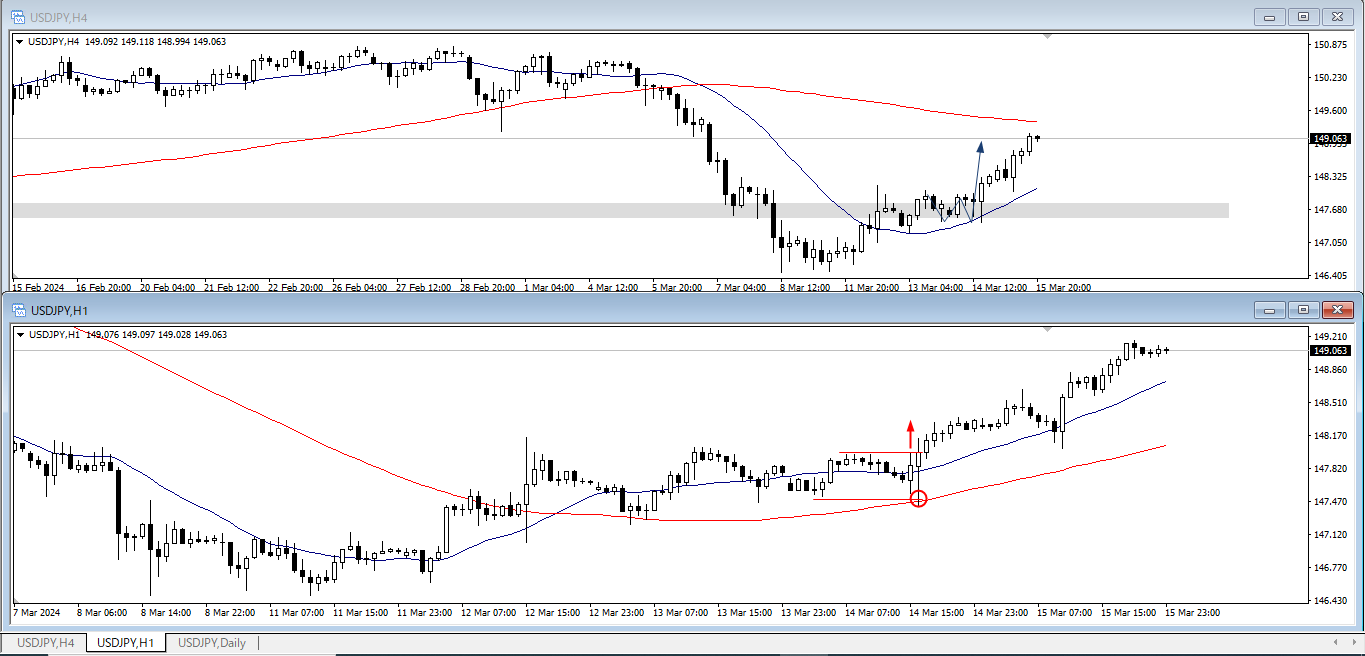Screen dimensions: 1365x656
Task: Select the active USDJPY,H1 tab
Action: pyautogui.click(x=125, y=642)
